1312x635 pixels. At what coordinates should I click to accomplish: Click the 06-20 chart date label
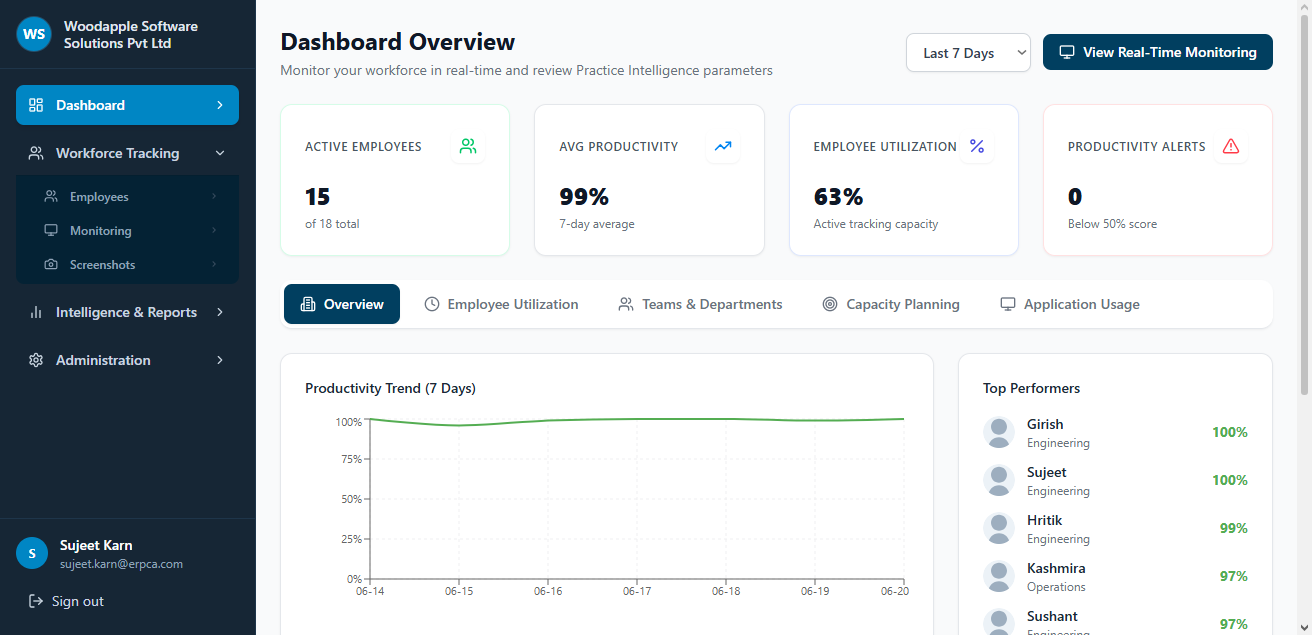tap(894, 591)
